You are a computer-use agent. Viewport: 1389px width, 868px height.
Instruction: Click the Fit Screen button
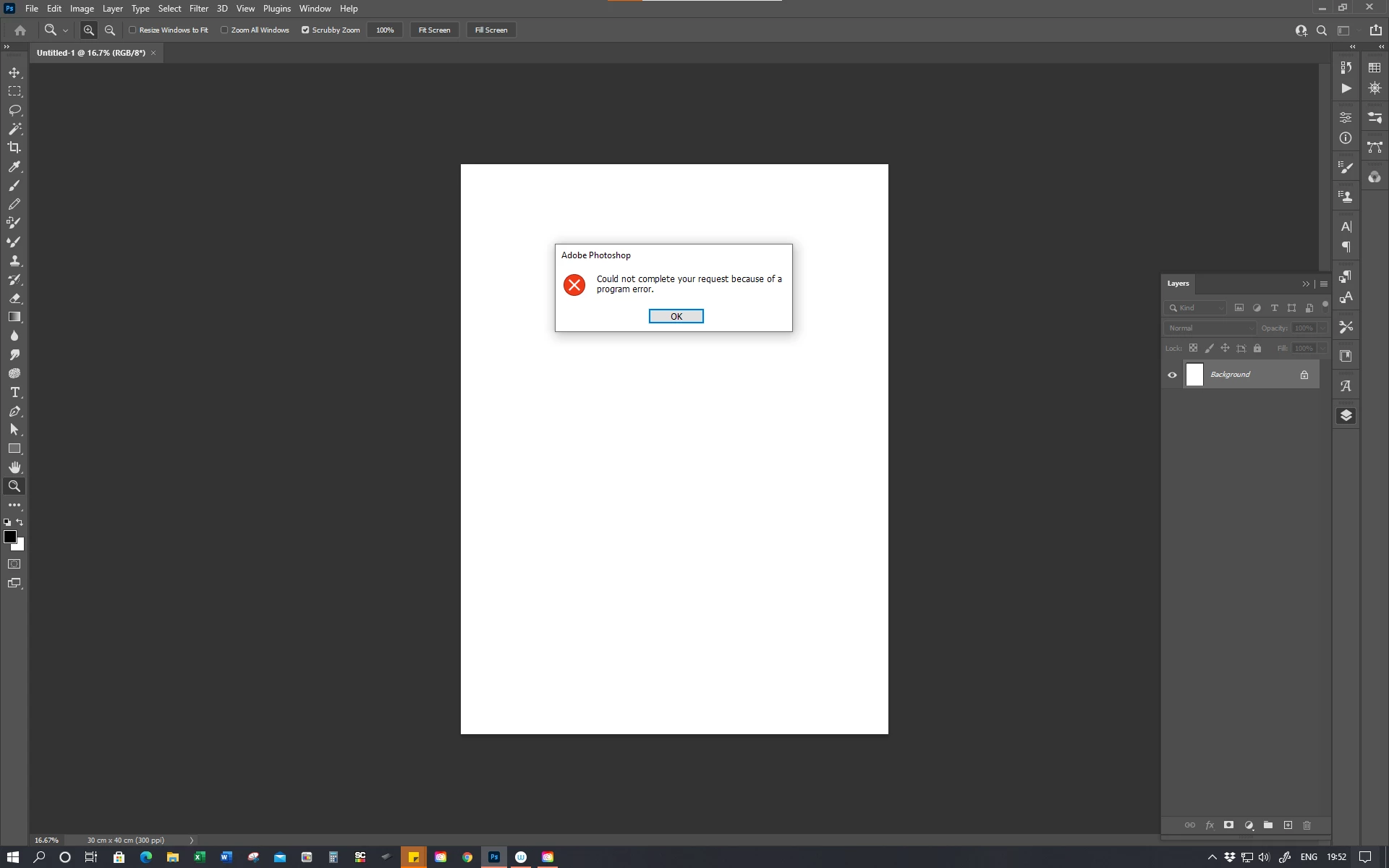pos(434,30)
